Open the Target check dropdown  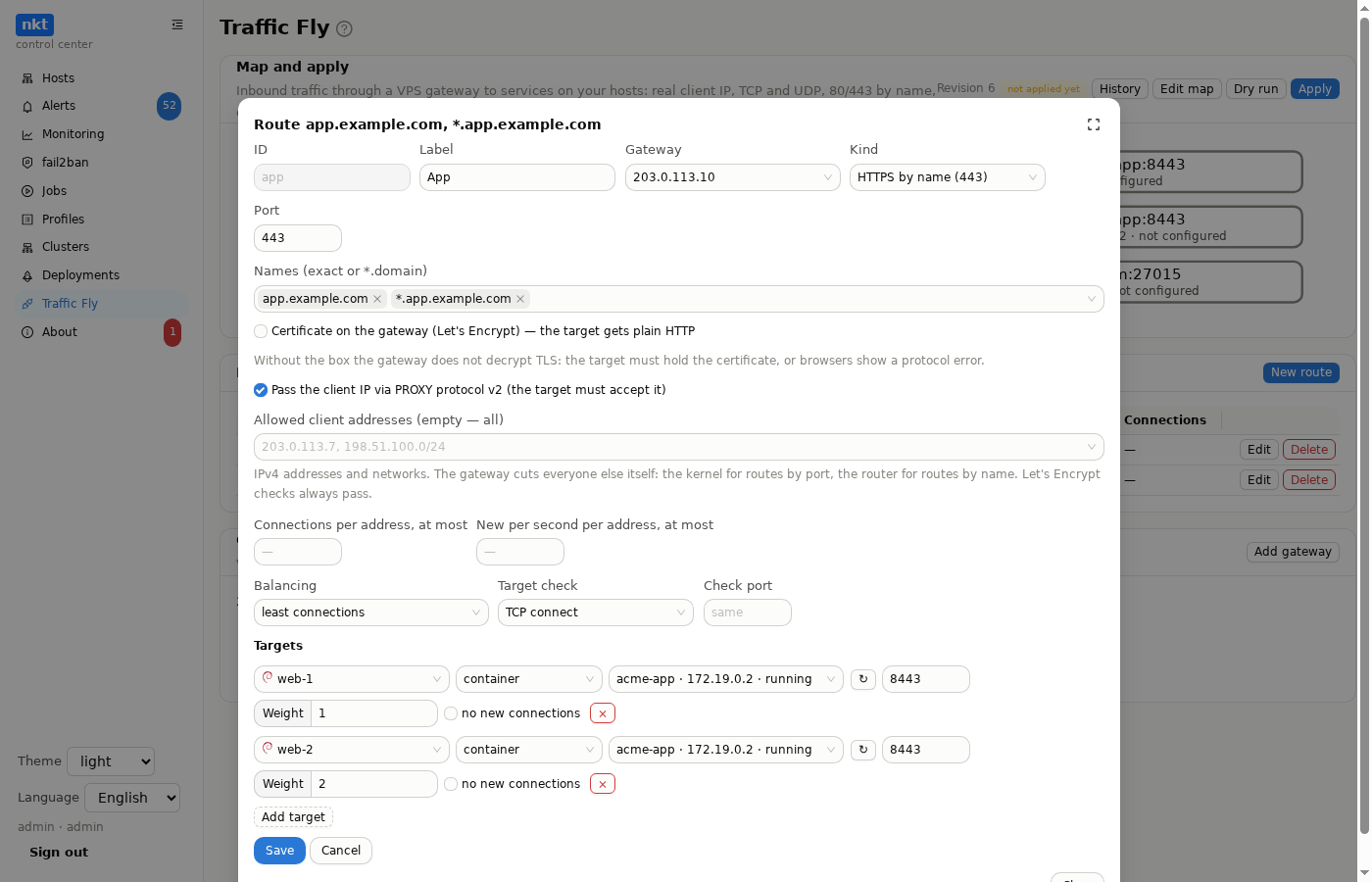pos(596,612)
